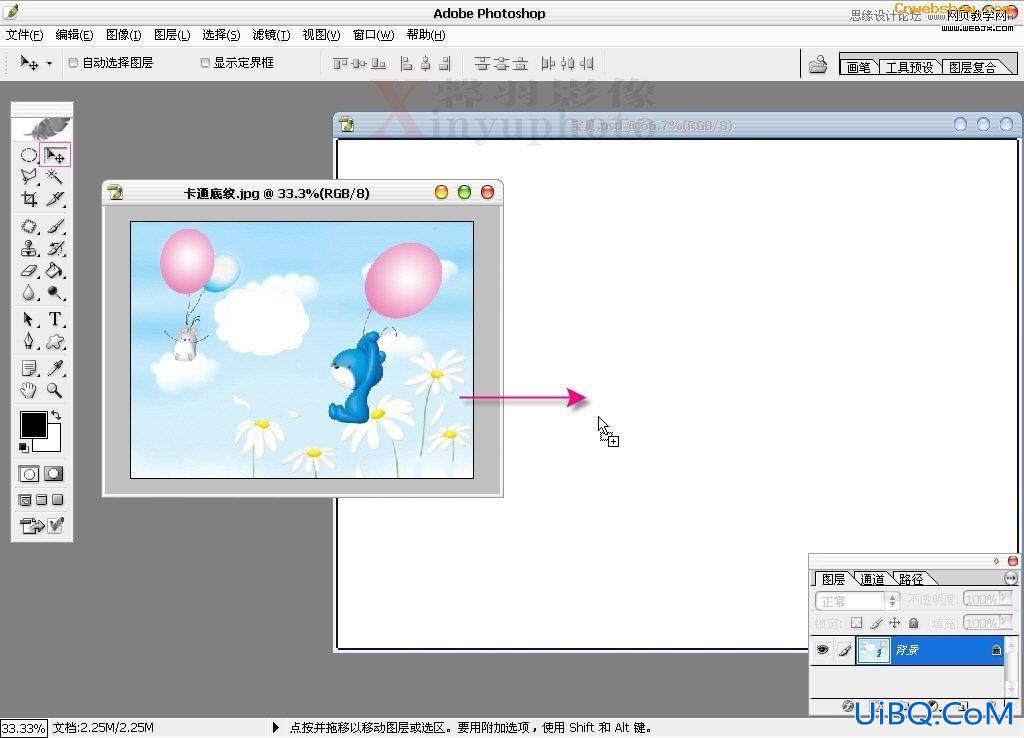Swap foreground and background colors
This screenshot has height=738, width=1024.
pyautogui.click(x=56, y=415)
